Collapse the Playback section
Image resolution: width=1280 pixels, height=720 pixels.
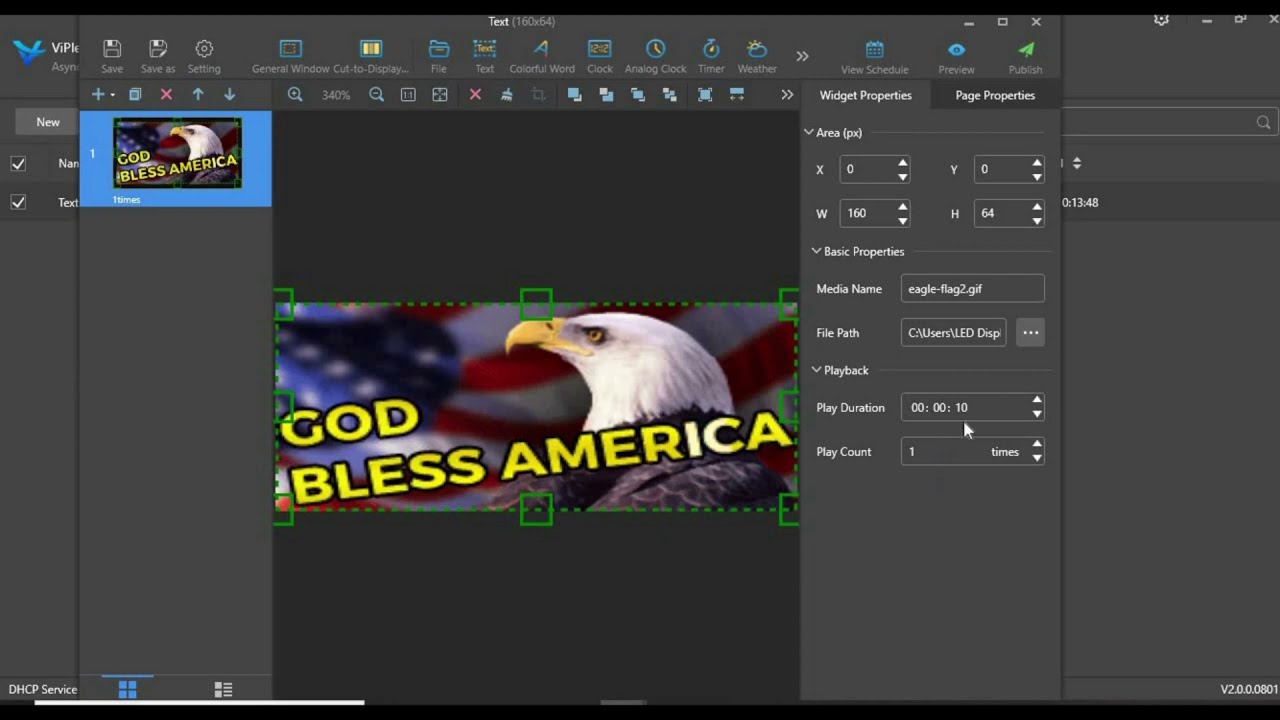pyautogui.click(x=816, y=370)
